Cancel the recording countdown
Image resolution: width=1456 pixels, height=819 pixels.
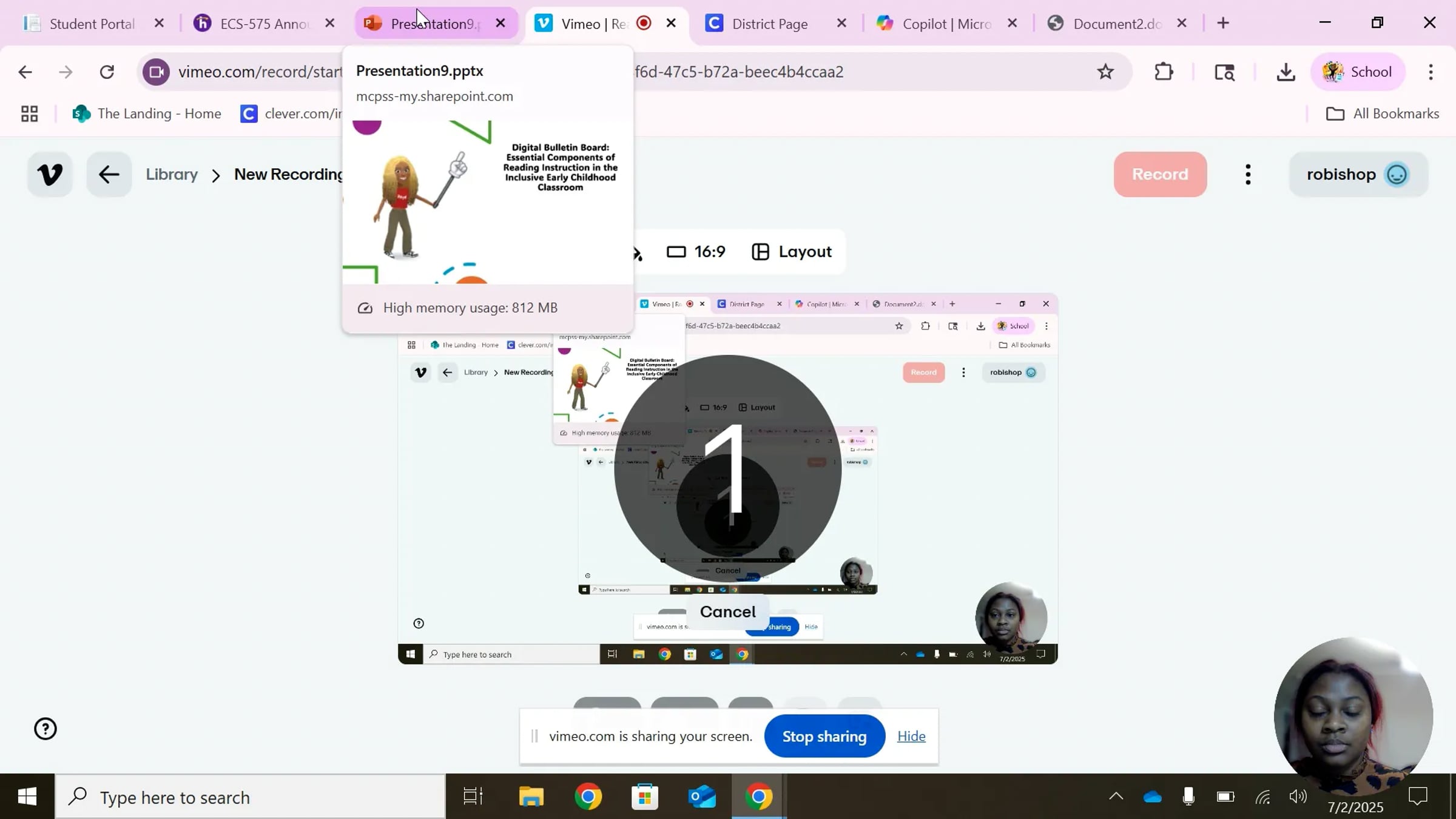(727, 612)
